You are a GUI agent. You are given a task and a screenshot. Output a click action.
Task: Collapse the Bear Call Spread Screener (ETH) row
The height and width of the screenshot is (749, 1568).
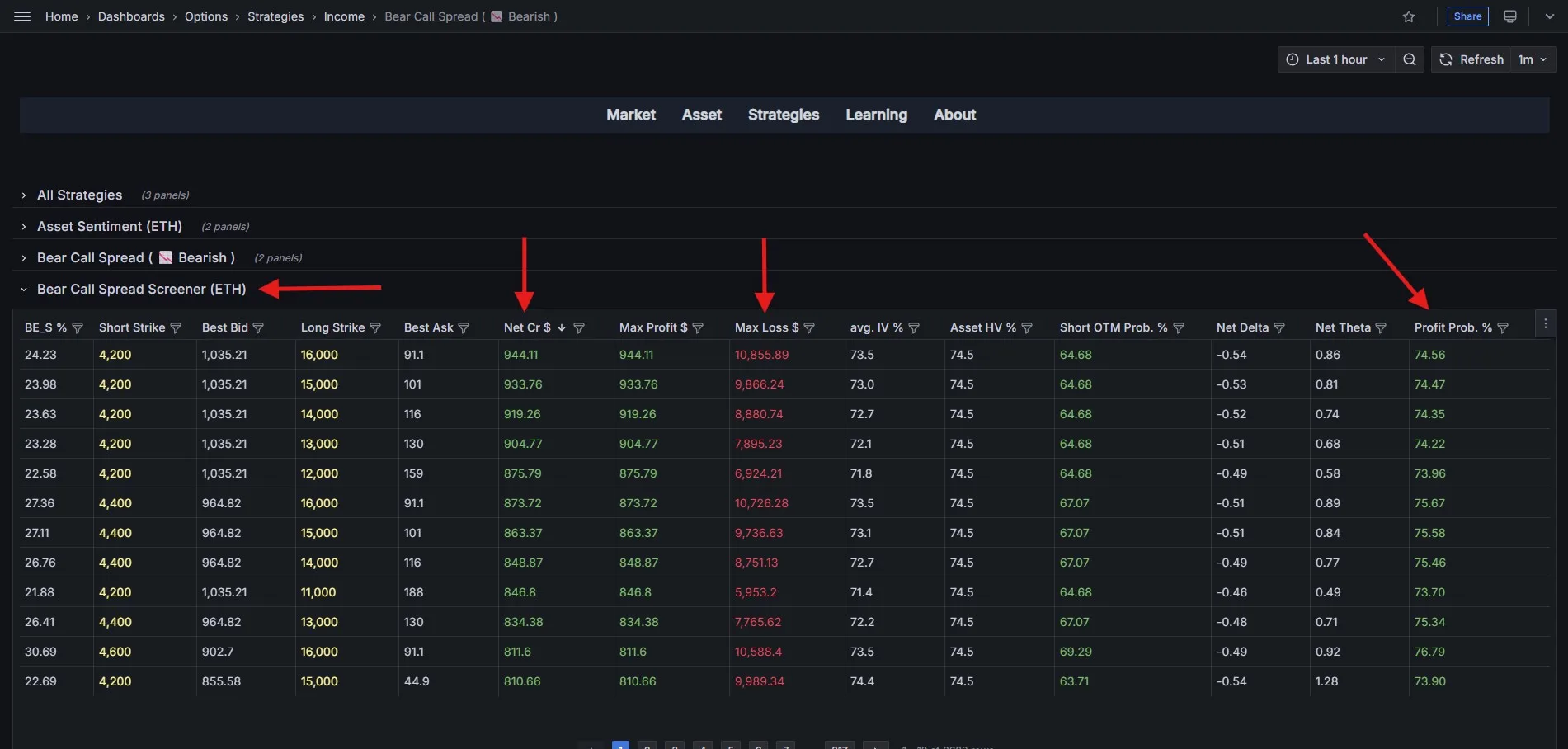(141, 289)
